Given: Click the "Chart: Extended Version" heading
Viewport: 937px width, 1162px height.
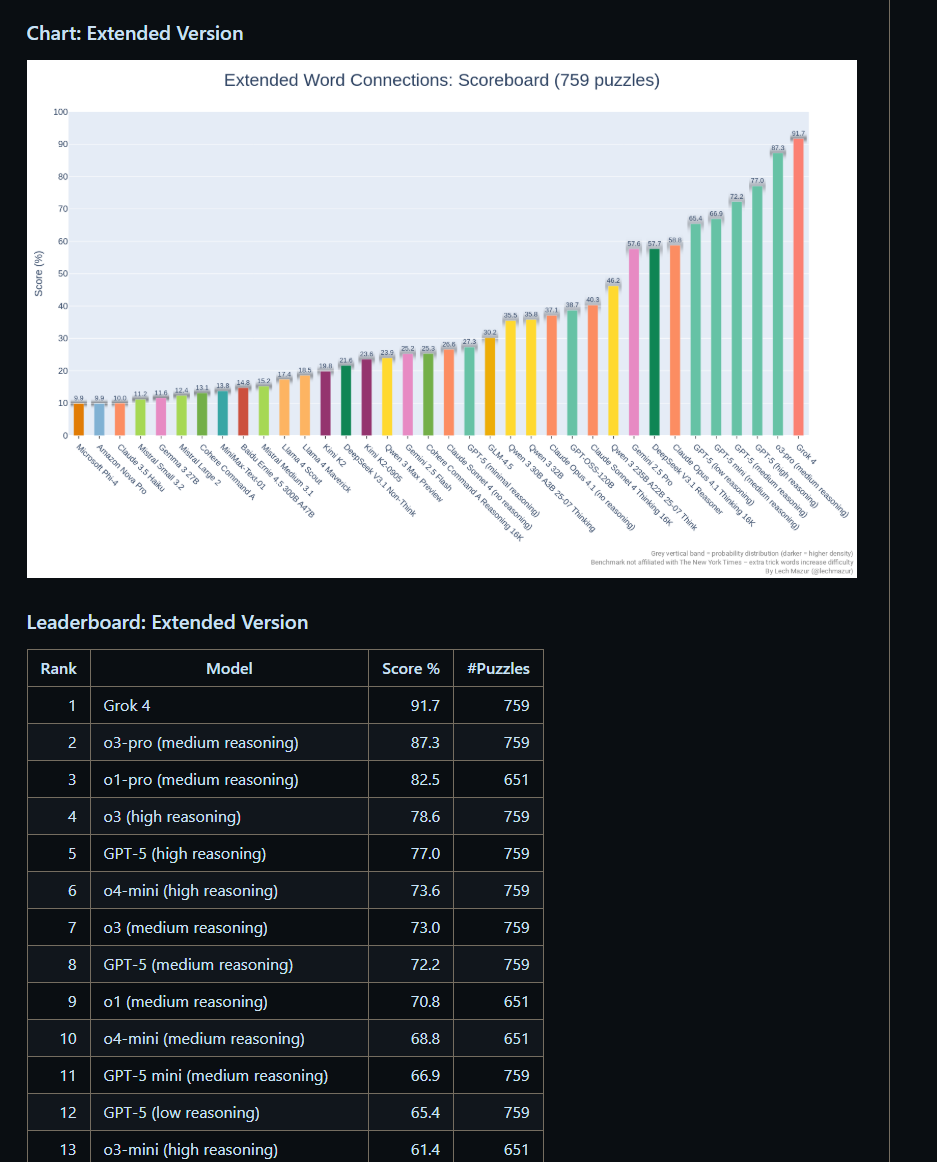Looking at the screenshot, I should click(x=135, y=33).
